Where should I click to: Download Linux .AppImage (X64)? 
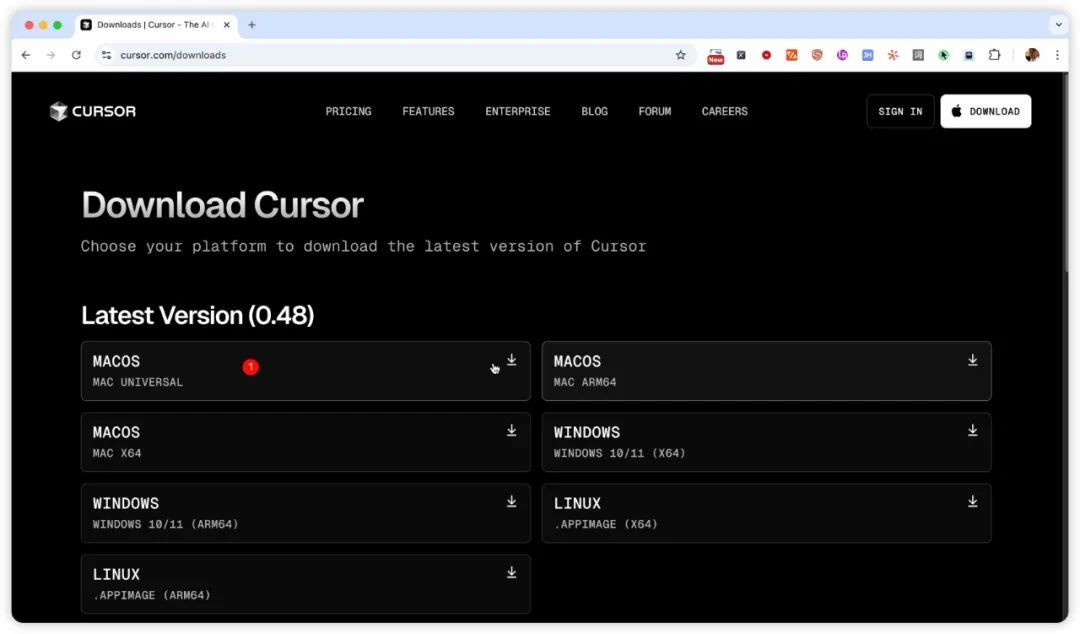coord(766,513)
